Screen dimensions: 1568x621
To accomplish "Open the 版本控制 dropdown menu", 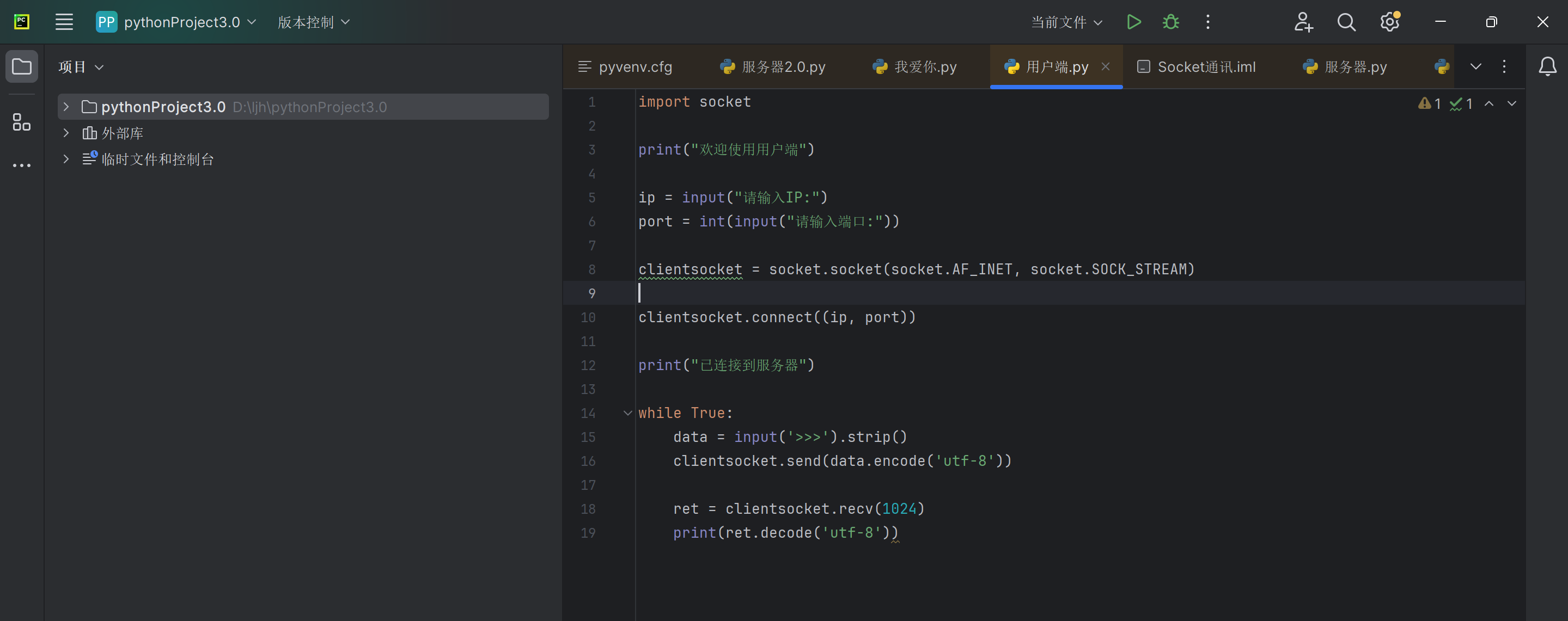I will 314,22.
